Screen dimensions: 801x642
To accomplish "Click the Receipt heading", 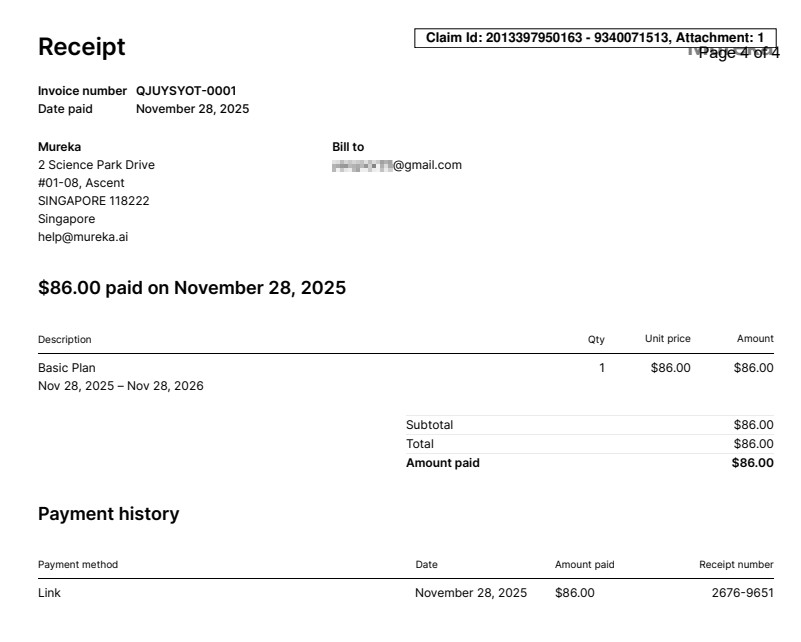I will [81, 47].
